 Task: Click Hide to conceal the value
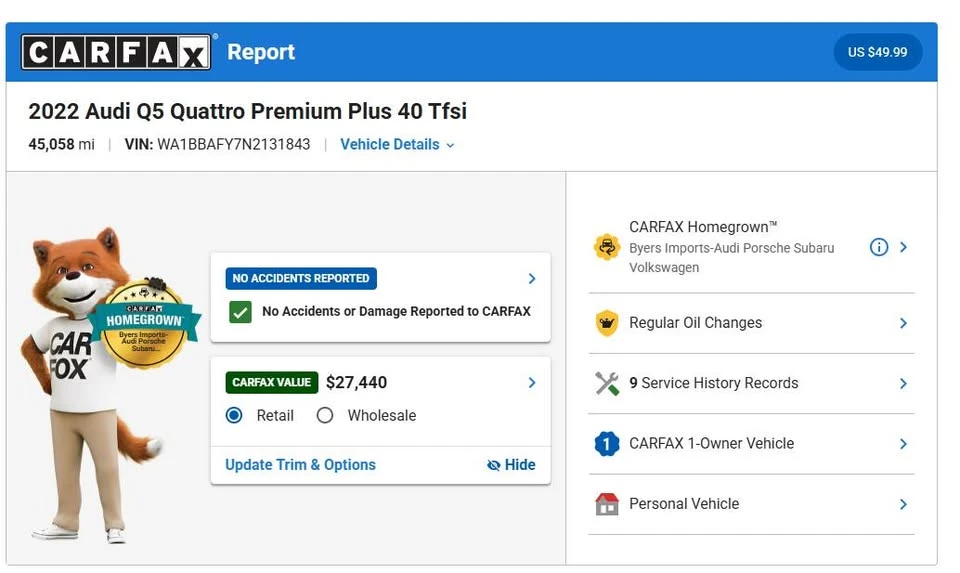tap(511, 465)
